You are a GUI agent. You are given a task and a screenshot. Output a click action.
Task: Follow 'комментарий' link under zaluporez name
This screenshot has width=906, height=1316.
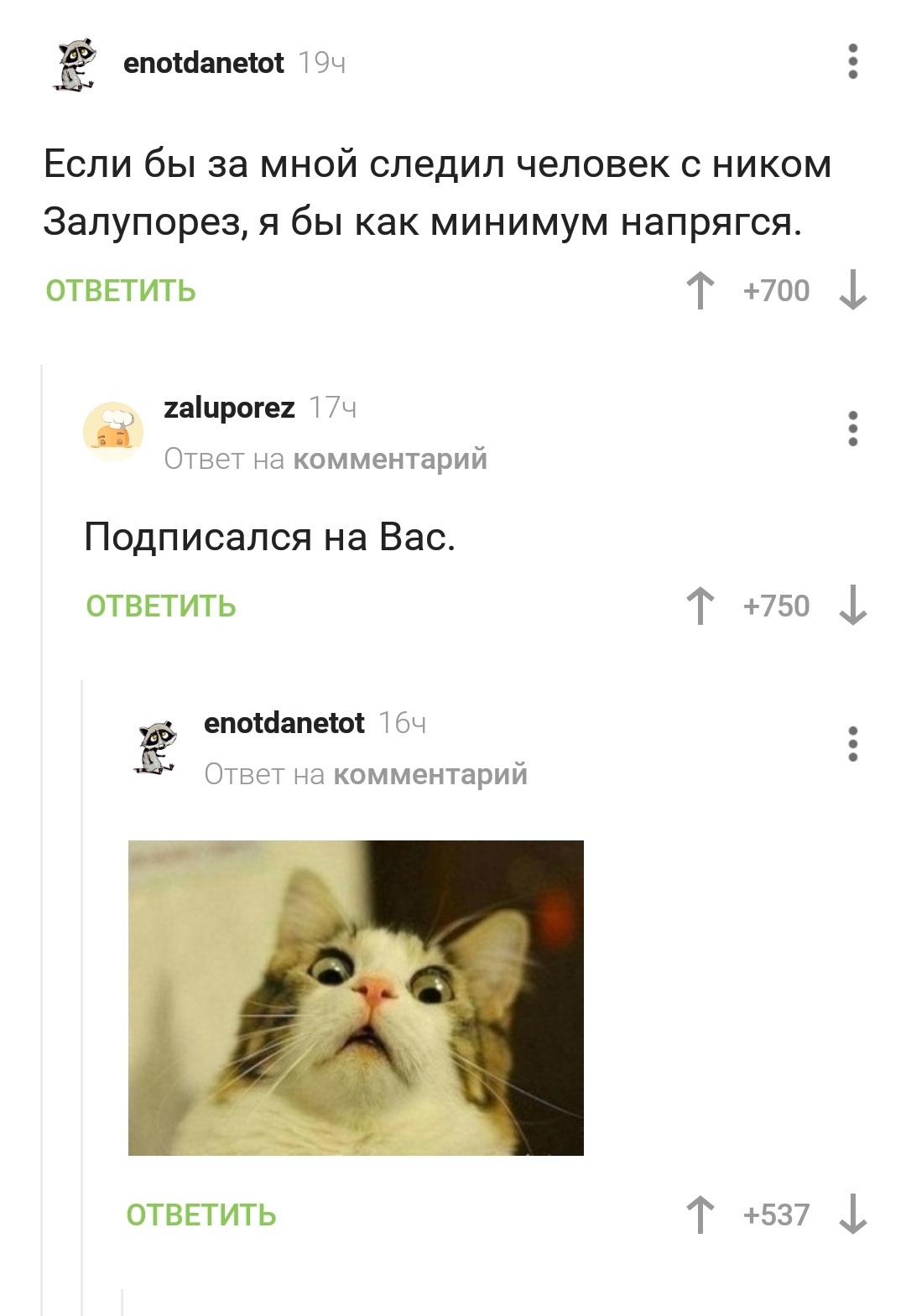pos(391,459)
